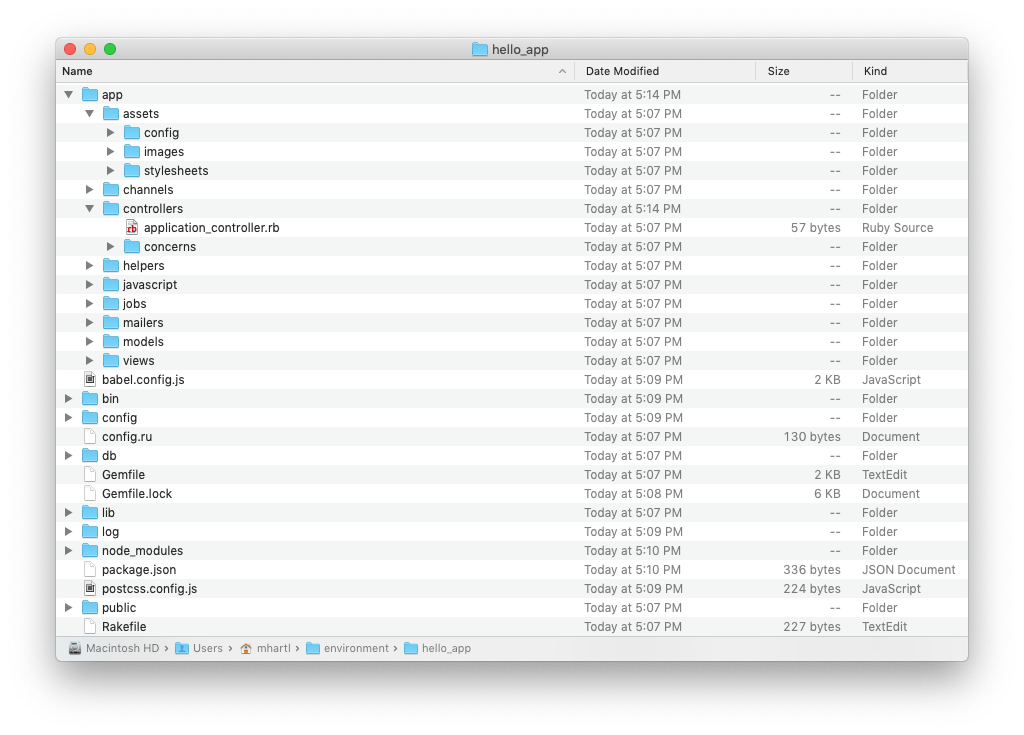Expand the views folder

[89, 361]
